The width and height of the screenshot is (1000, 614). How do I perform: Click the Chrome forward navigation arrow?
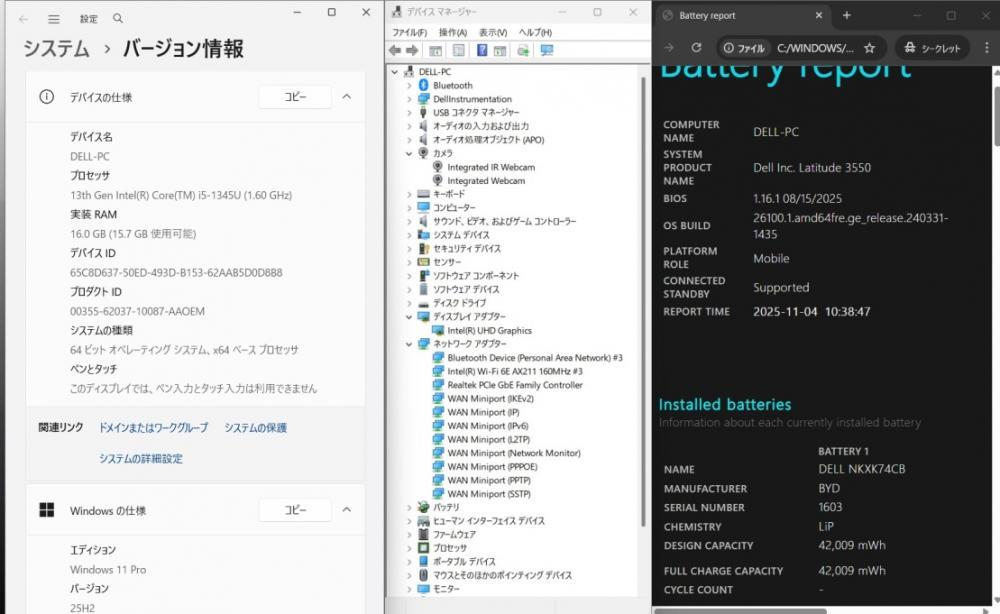[668, 48]
